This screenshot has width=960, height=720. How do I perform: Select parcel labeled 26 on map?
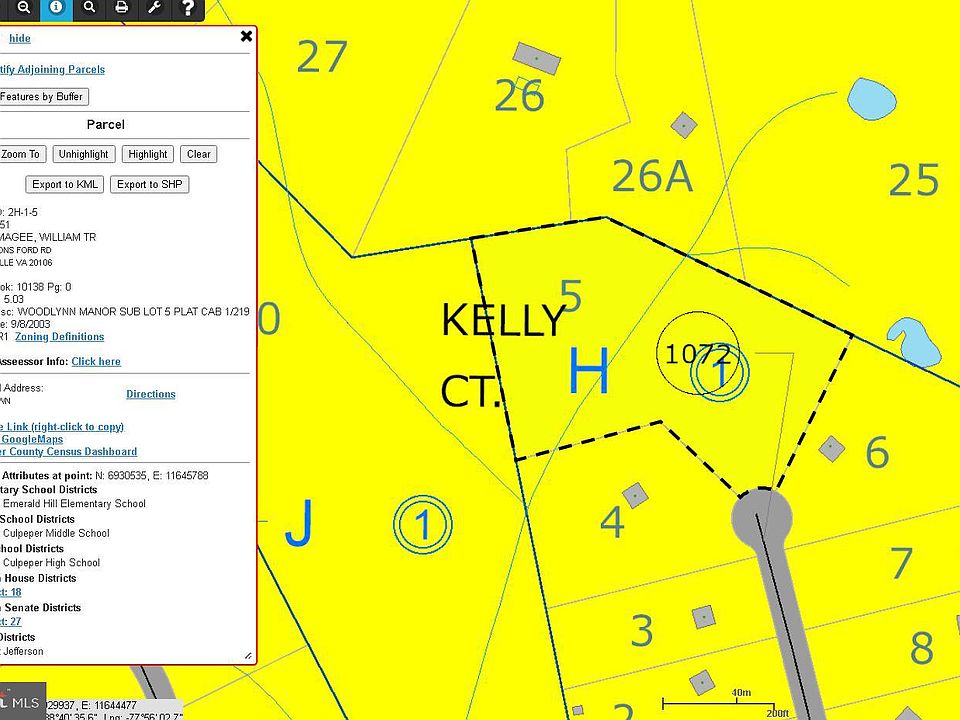[519, 96]
